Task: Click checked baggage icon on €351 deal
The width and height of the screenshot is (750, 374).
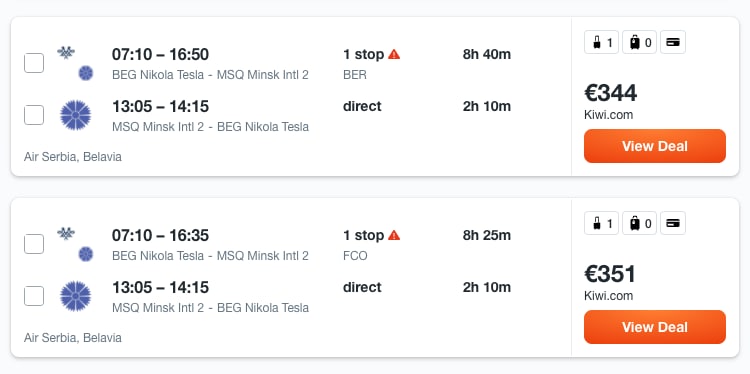Action: [x=639, y=223]
